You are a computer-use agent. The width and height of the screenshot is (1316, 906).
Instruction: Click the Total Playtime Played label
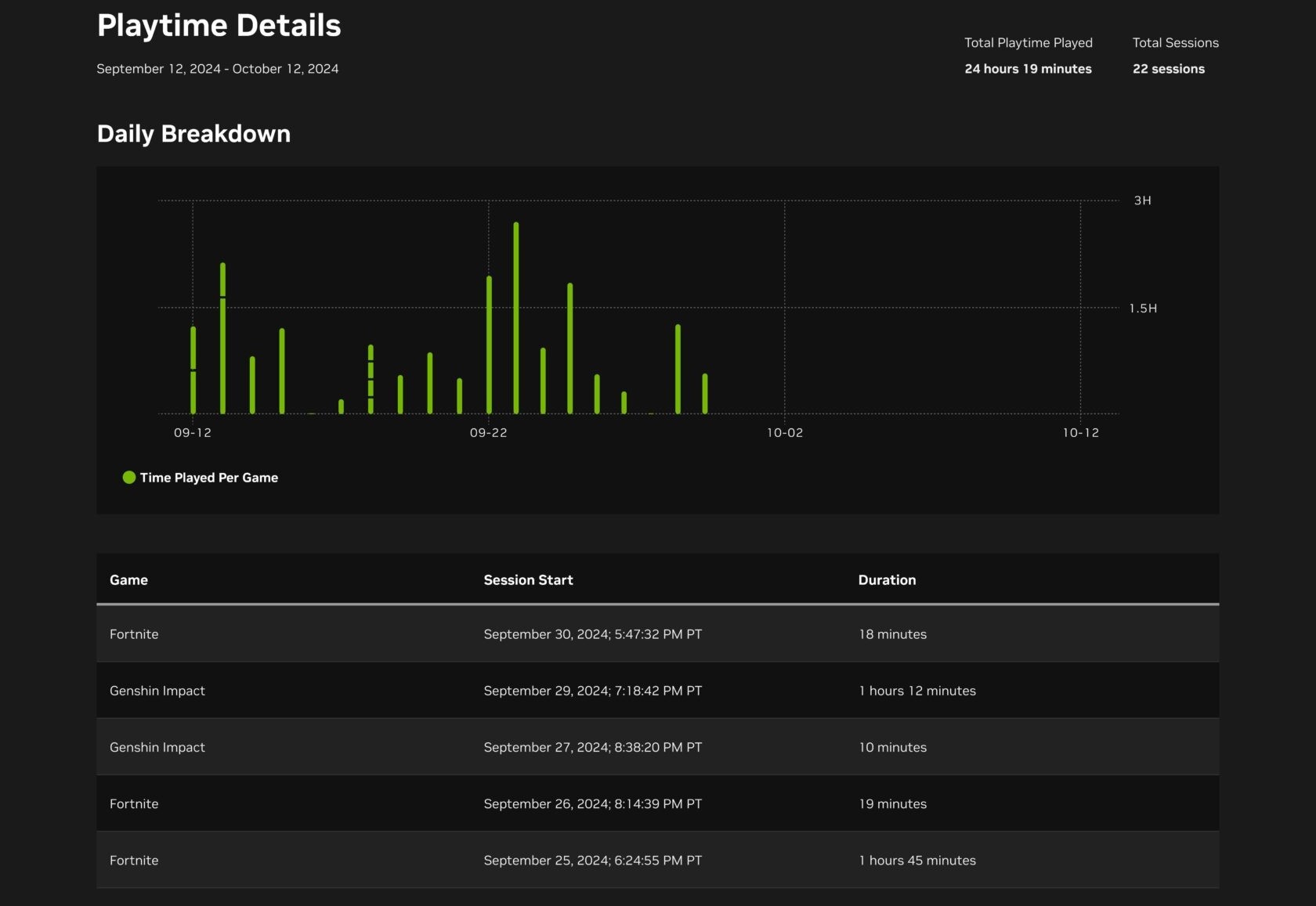coord(1029,43)
